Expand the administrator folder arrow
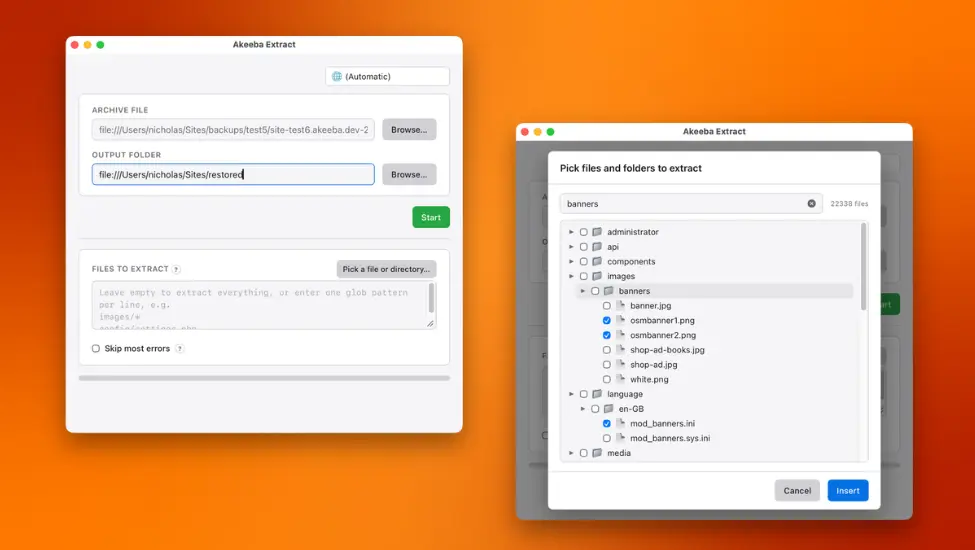 (571, 232)
